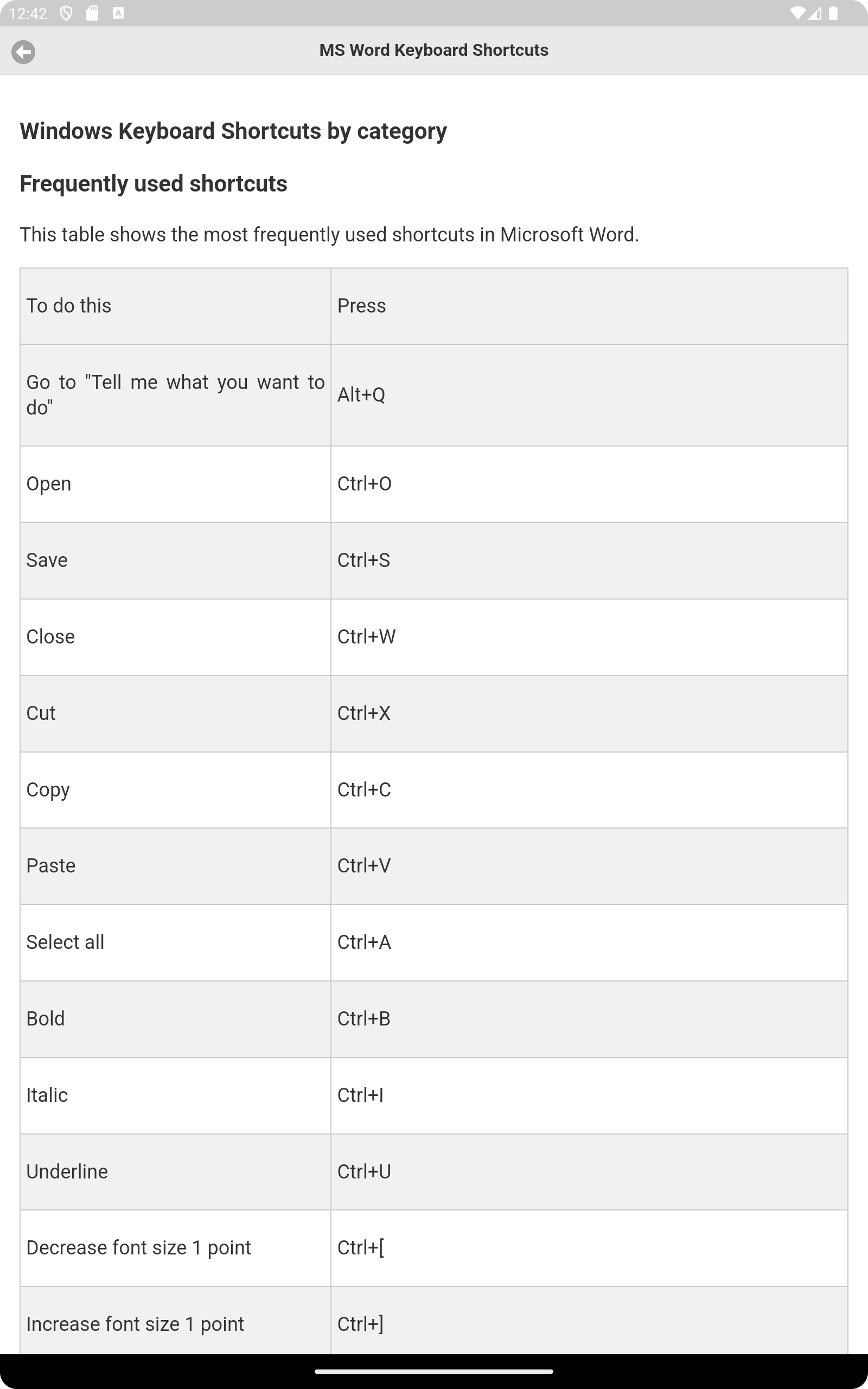868x1389 pixels.
Task: Tap the bottom navigation gesture handle
Action: pyautogui.click(x=434, y=1372)
